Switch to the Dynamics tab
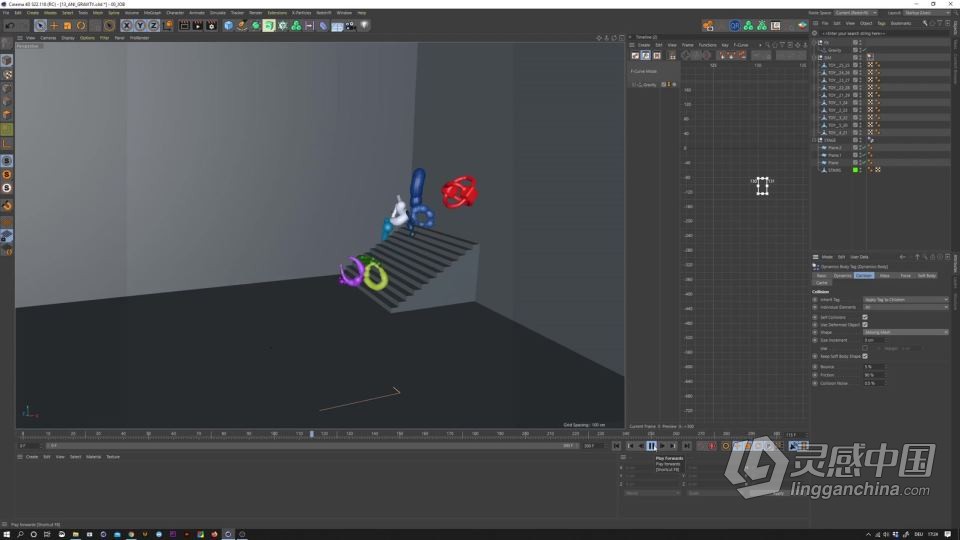The image size is (960, 540). (x=842, y=276)
